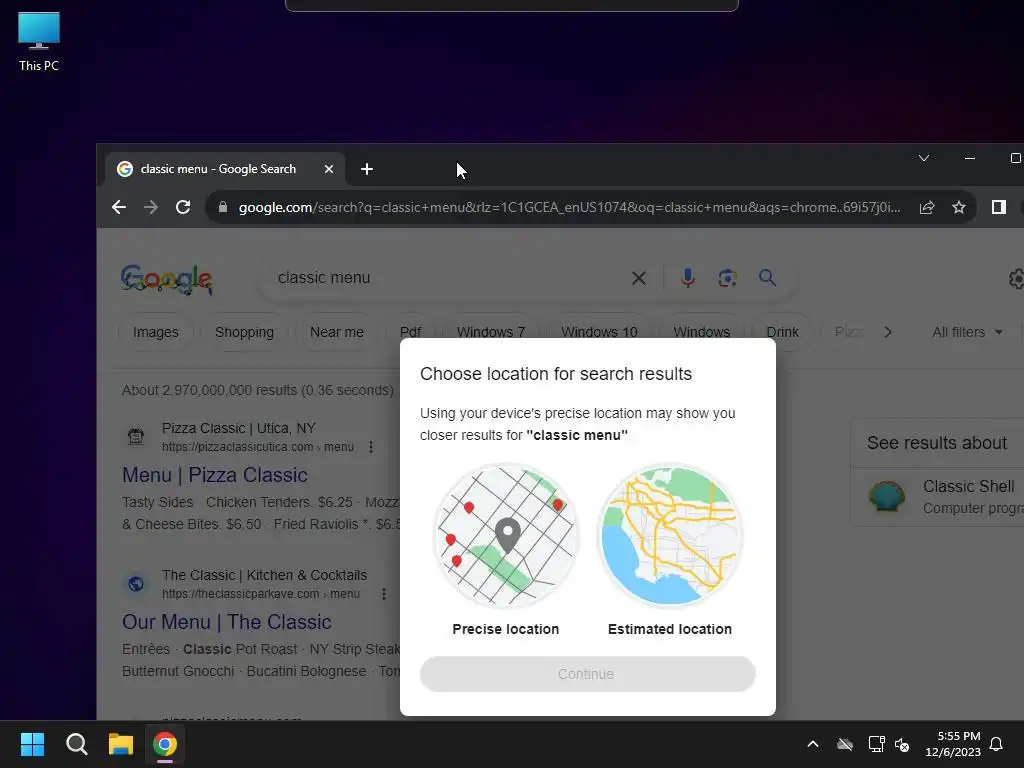This screenshot has height=768, width=1024.
Task: Click the classic menu search field
Action: tap(451, 278)
